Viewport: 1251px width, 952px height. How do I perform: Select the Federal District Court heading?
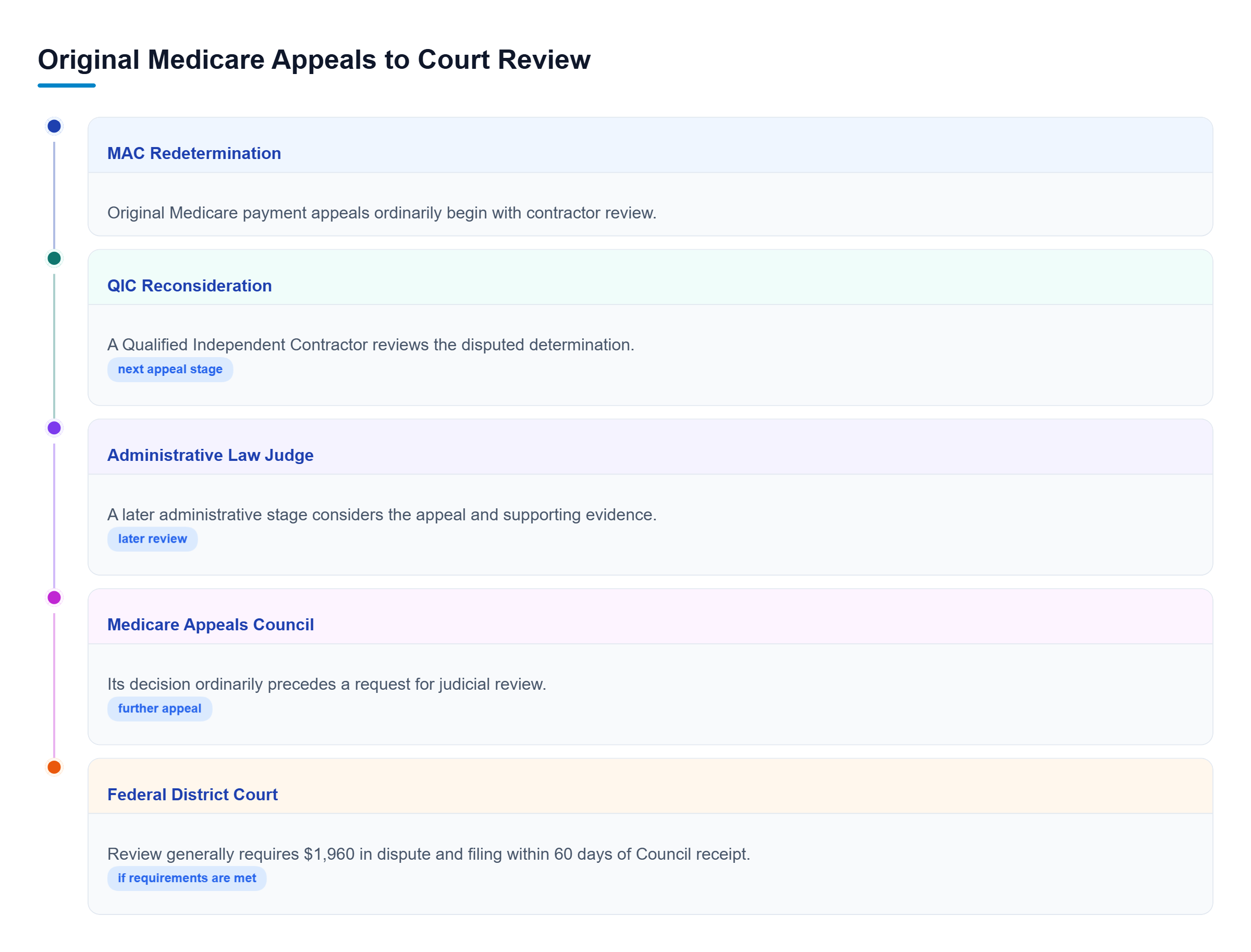coord(192,795)
